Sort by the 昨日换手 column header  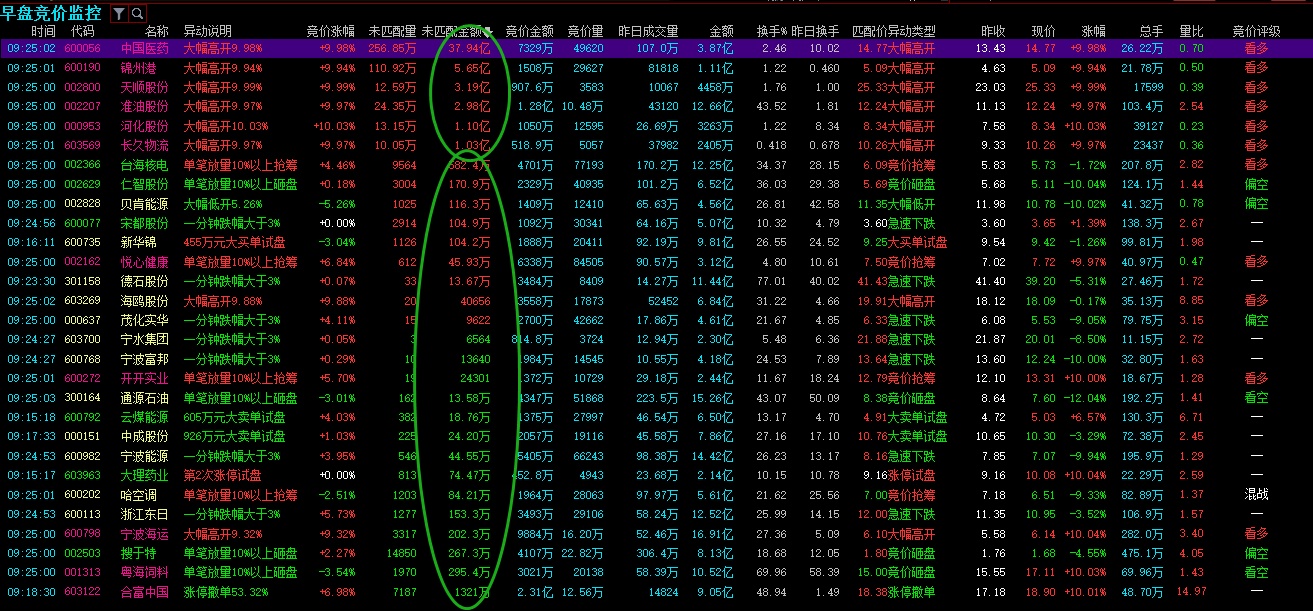point(815,32)
